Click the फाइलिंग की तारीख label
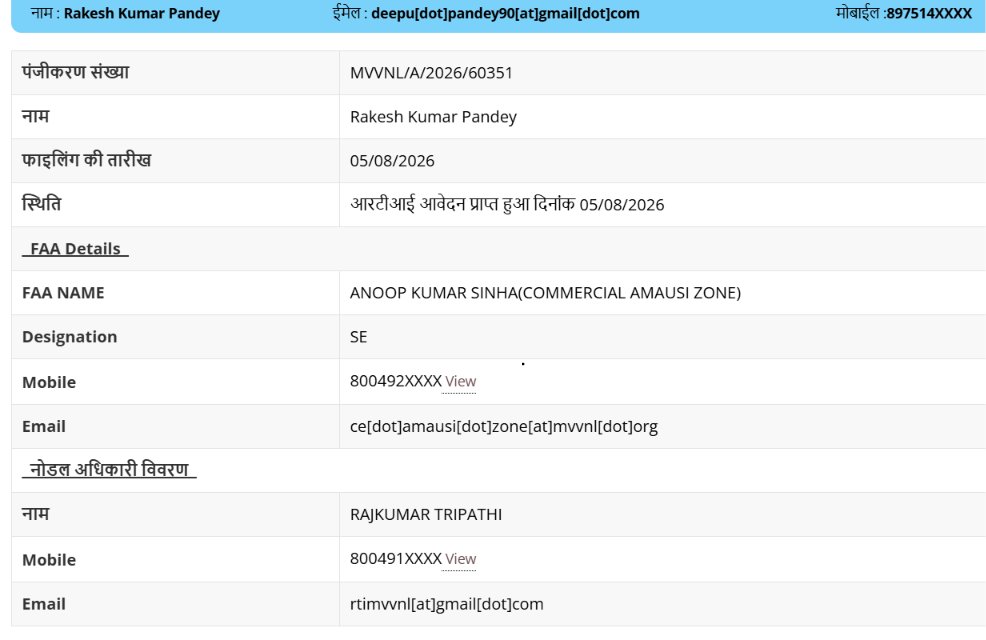Image resolution: width=986 pixels, height=640 pixels. point(87,160)
